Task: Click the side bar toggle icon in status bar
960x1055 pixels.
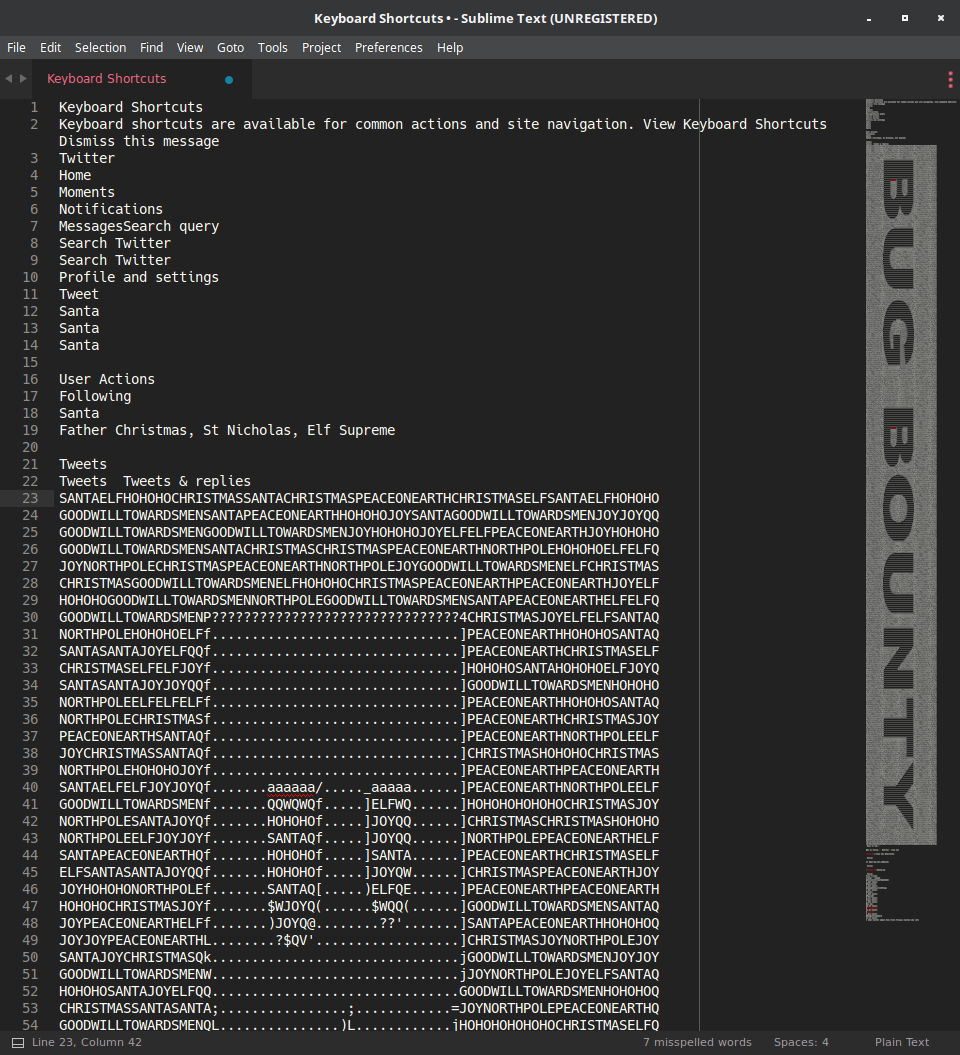Action: 17,1042
